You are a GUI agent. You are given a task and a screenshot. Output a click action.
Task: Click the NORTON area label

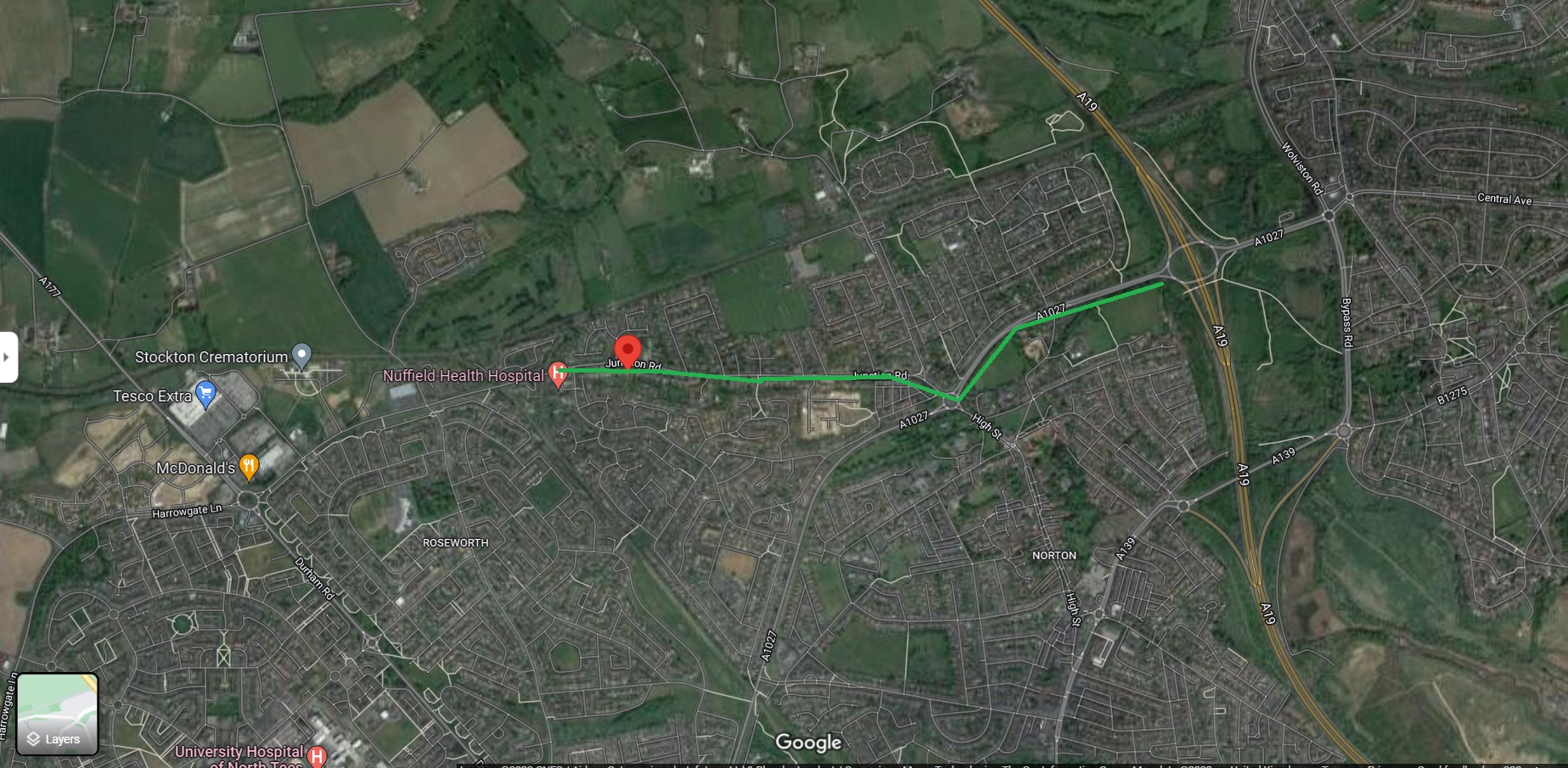[1054, 556]
